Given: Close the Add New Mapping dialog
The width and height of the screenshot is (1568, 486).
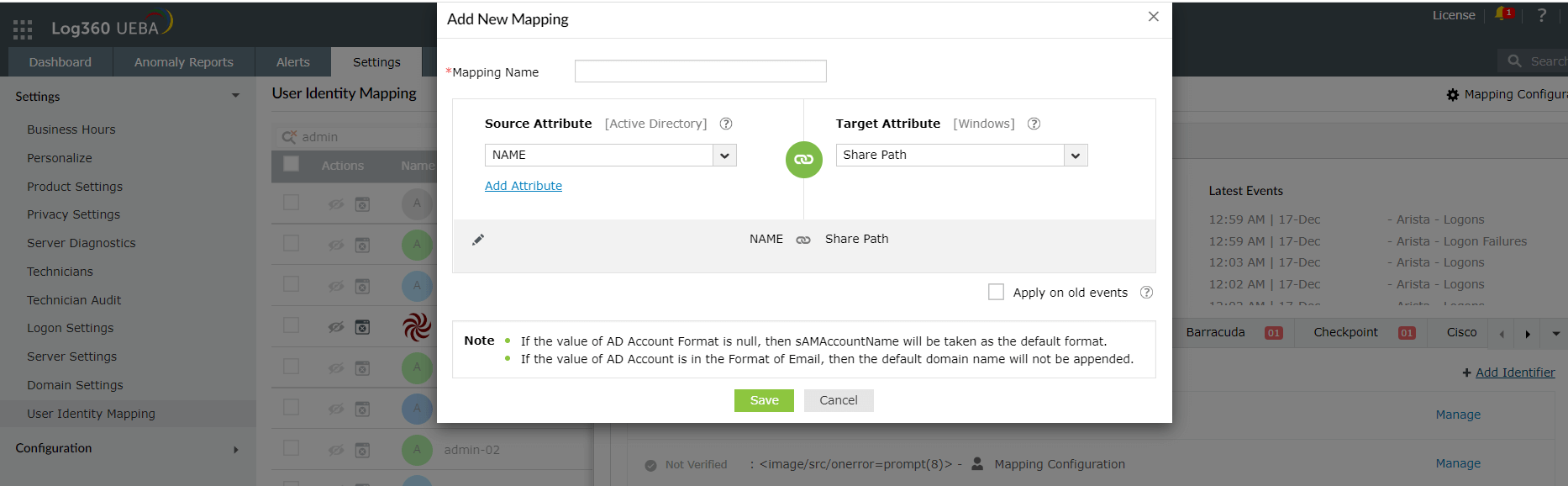Looking at the screenshot, I should [x=1153, y=17].
